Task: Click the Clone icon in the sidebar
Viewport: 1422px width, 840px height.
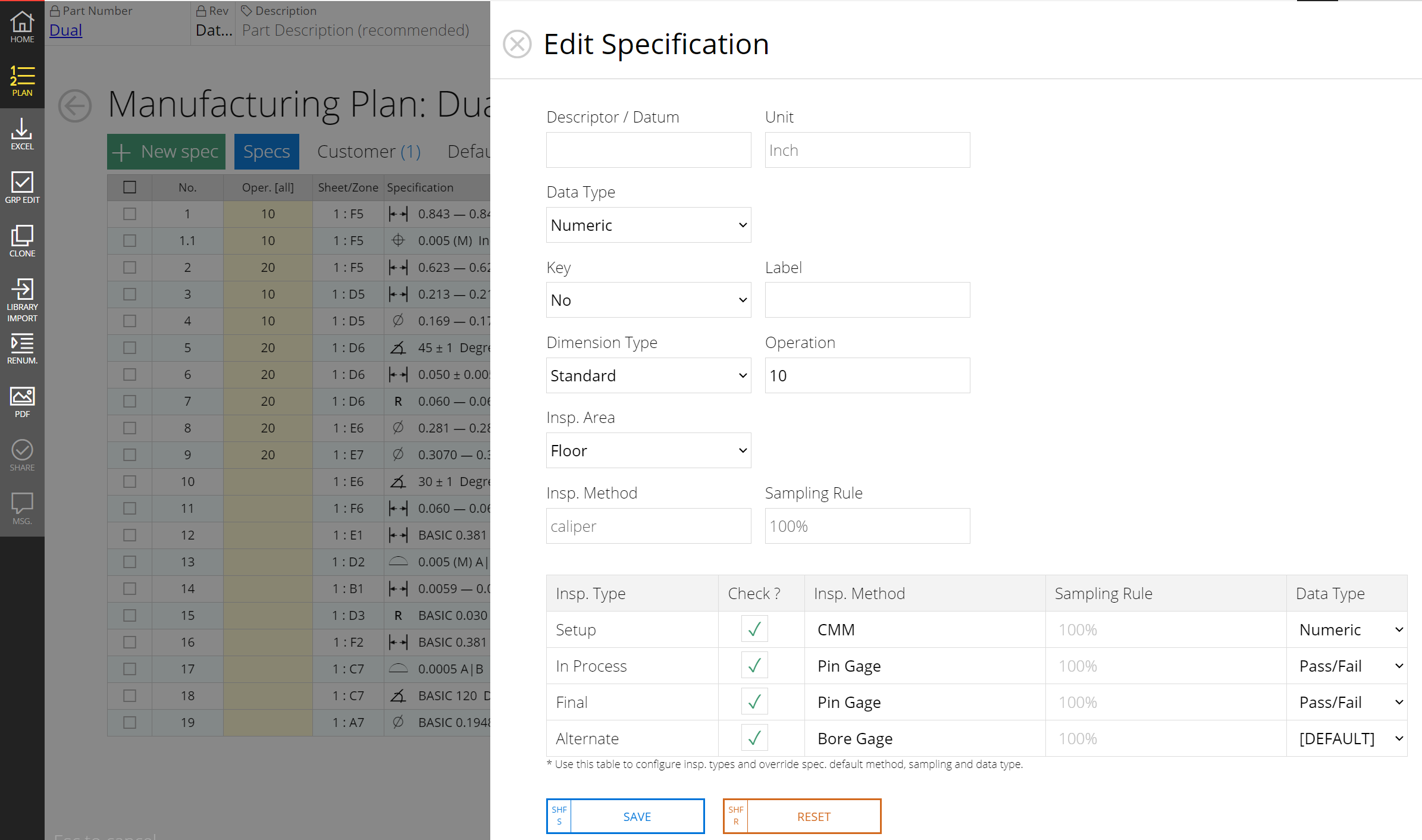Action: pos(22,241)
